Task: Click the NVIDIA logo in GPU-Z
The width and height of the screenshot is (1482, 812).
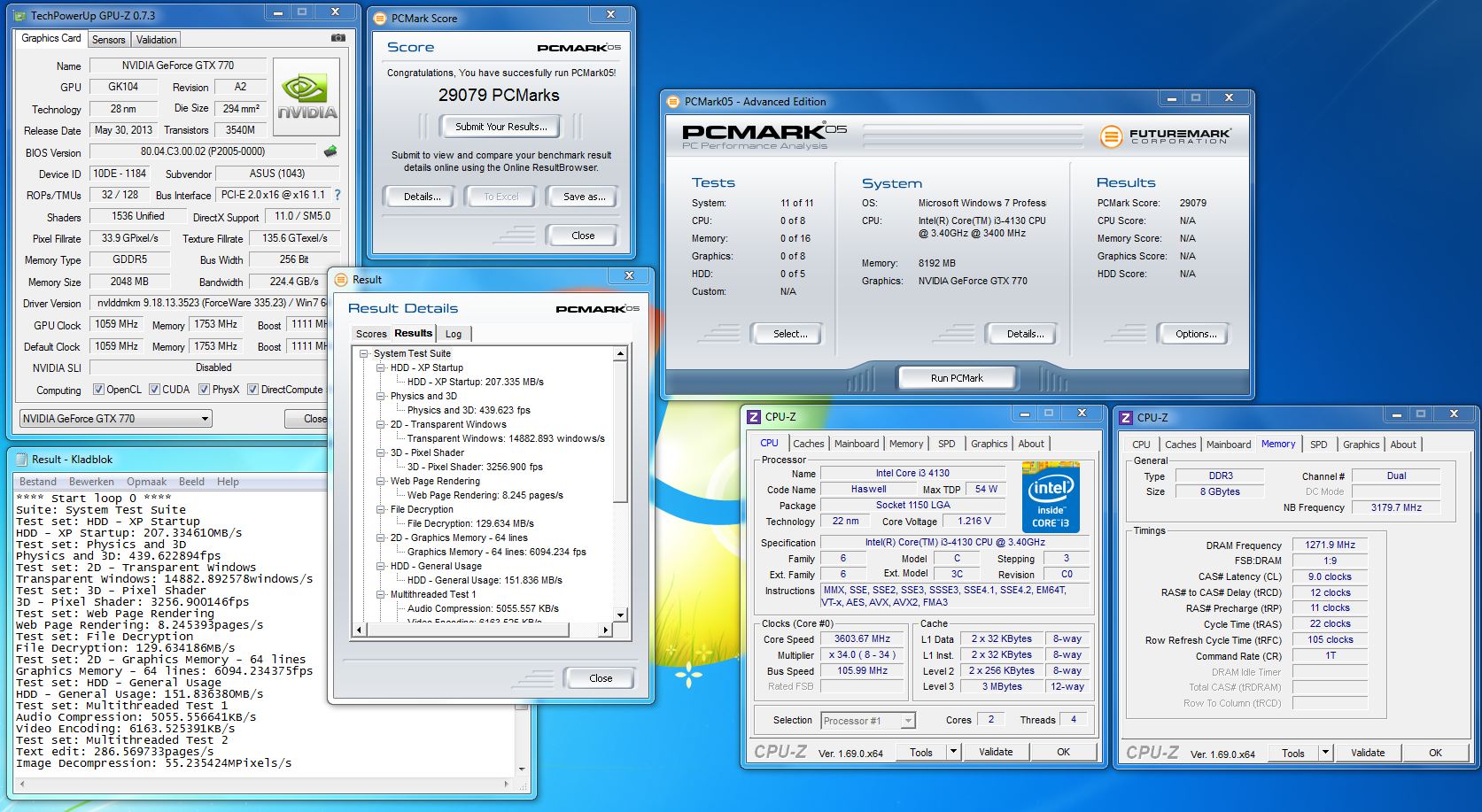Action: [x=307, y=97]
